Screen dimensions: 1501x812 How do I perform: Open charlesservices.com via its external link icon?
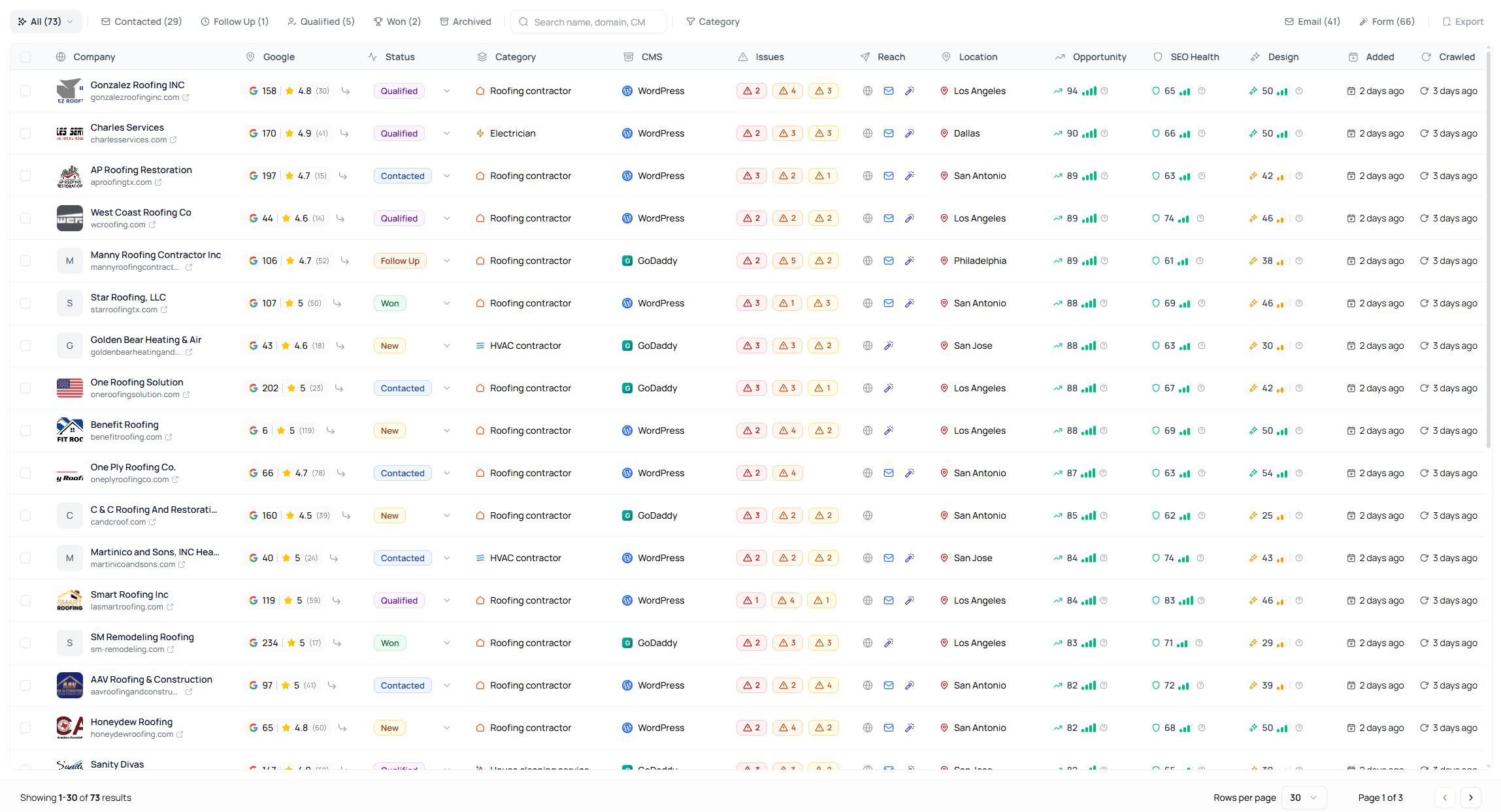(x=173, y=140)
